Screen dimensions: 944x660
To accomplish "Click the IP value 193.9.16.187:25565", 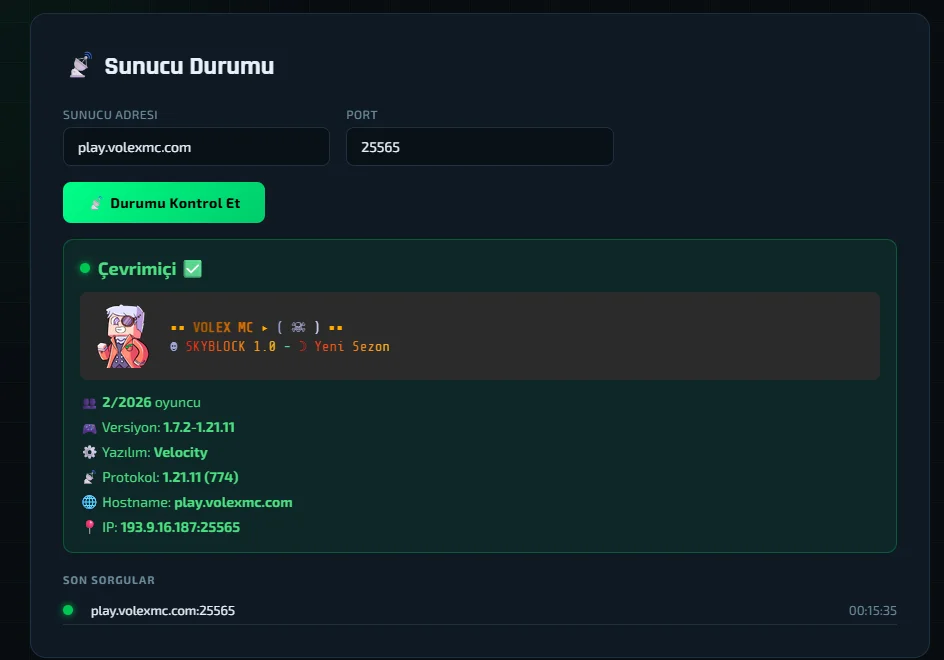I will tap(180, 527).
